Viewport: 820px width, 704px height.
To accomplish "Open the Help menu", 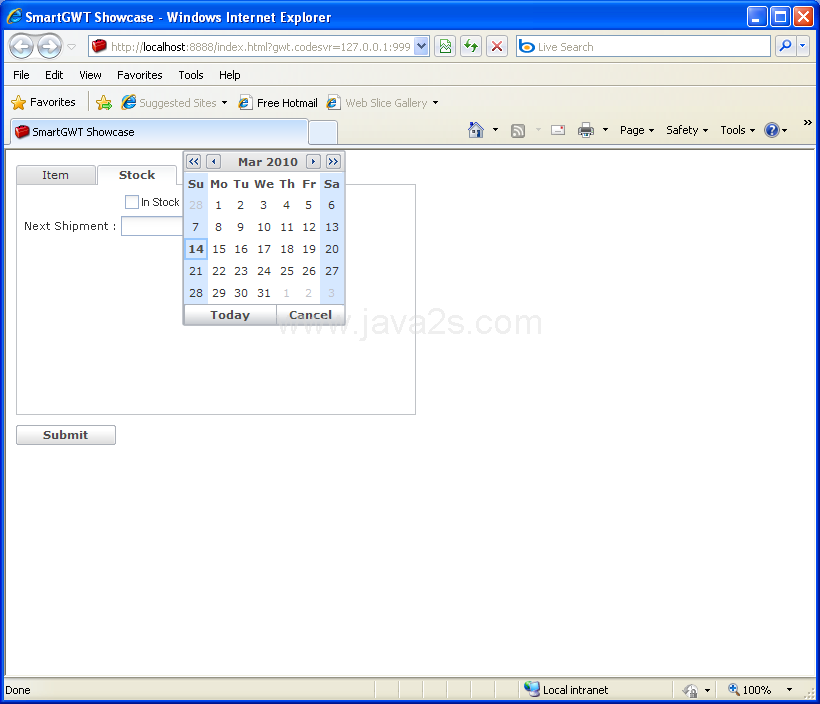I will click(x=230, y=75).
